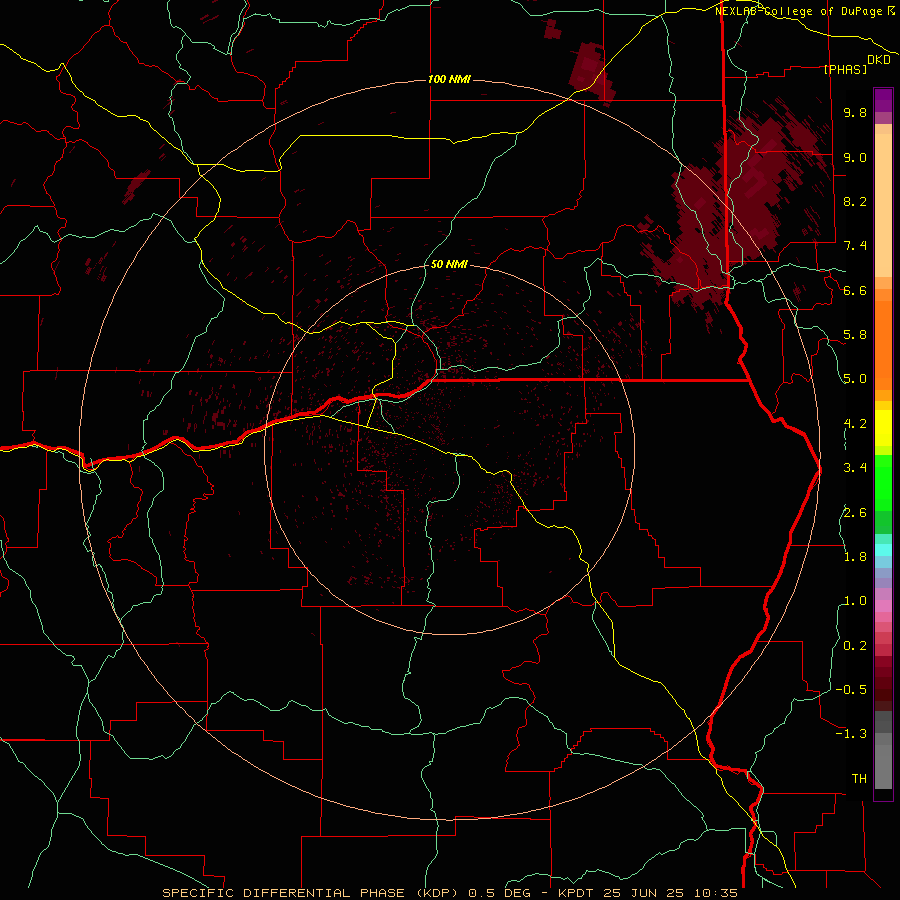
Task: Select the cyan color bar segment
Action: [883, 549]
